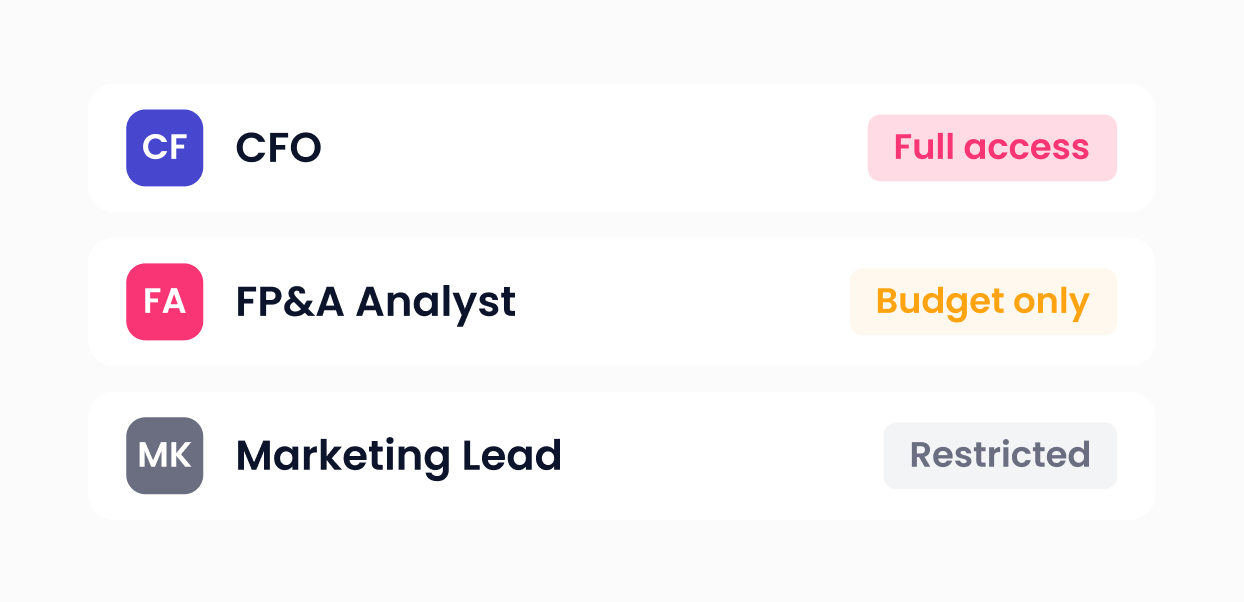Click the Full access badge
Image resolution: width=1244 pixels, height=602 pixels.
click(991, 148)
